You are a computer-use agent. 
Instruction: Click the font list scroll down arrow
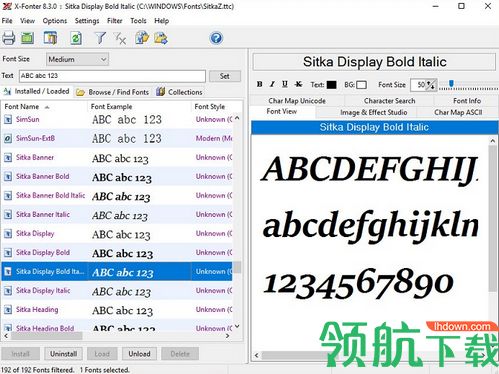(237, 326)
